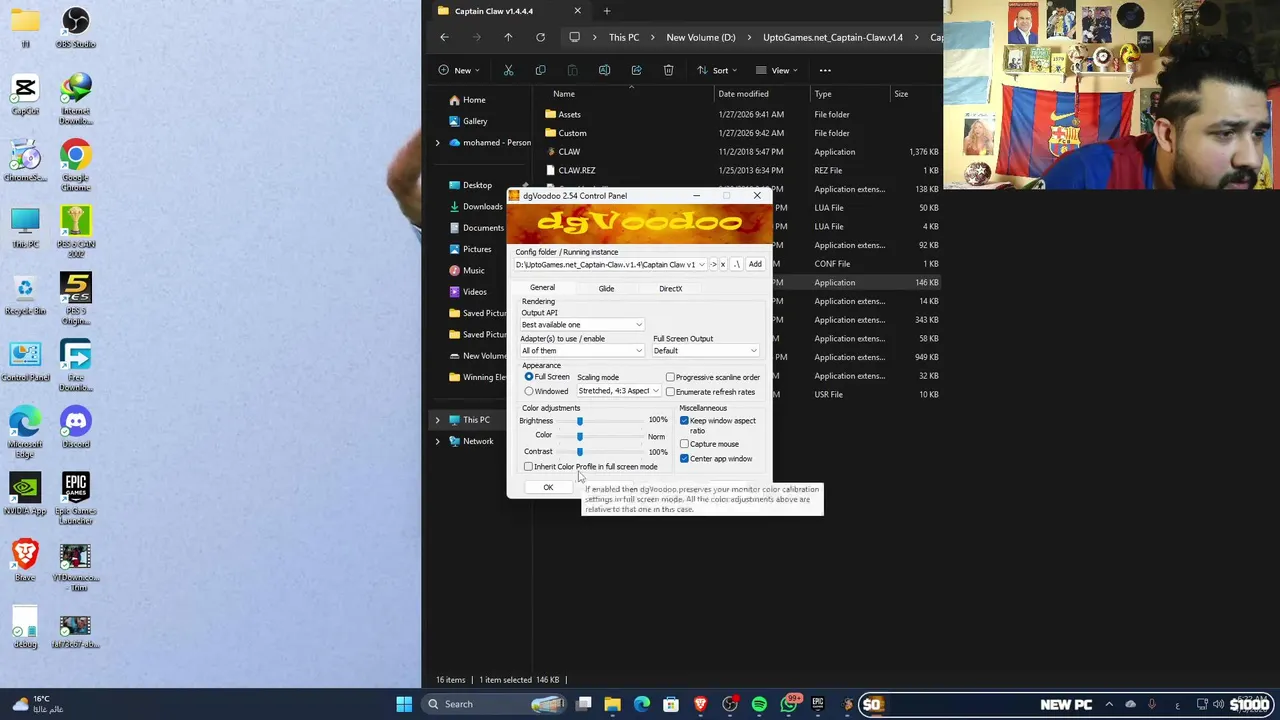The width and height of the screenshot is (1280, 720).
Task: Adjust the Contrast slider handle
Action: point(579,452)
